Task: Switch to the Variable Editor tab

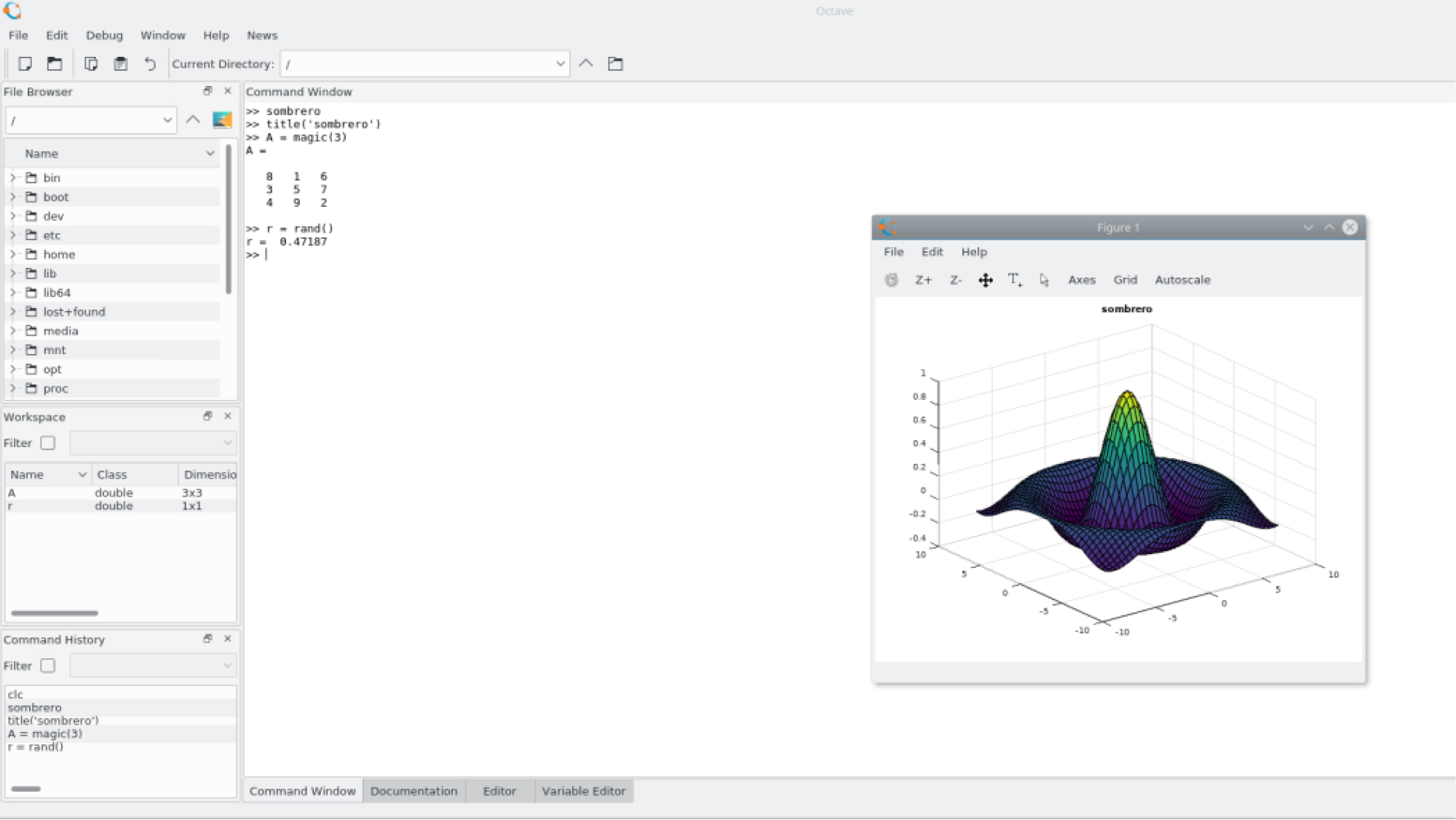Action: pyautogui.click(x=583, y=791)
